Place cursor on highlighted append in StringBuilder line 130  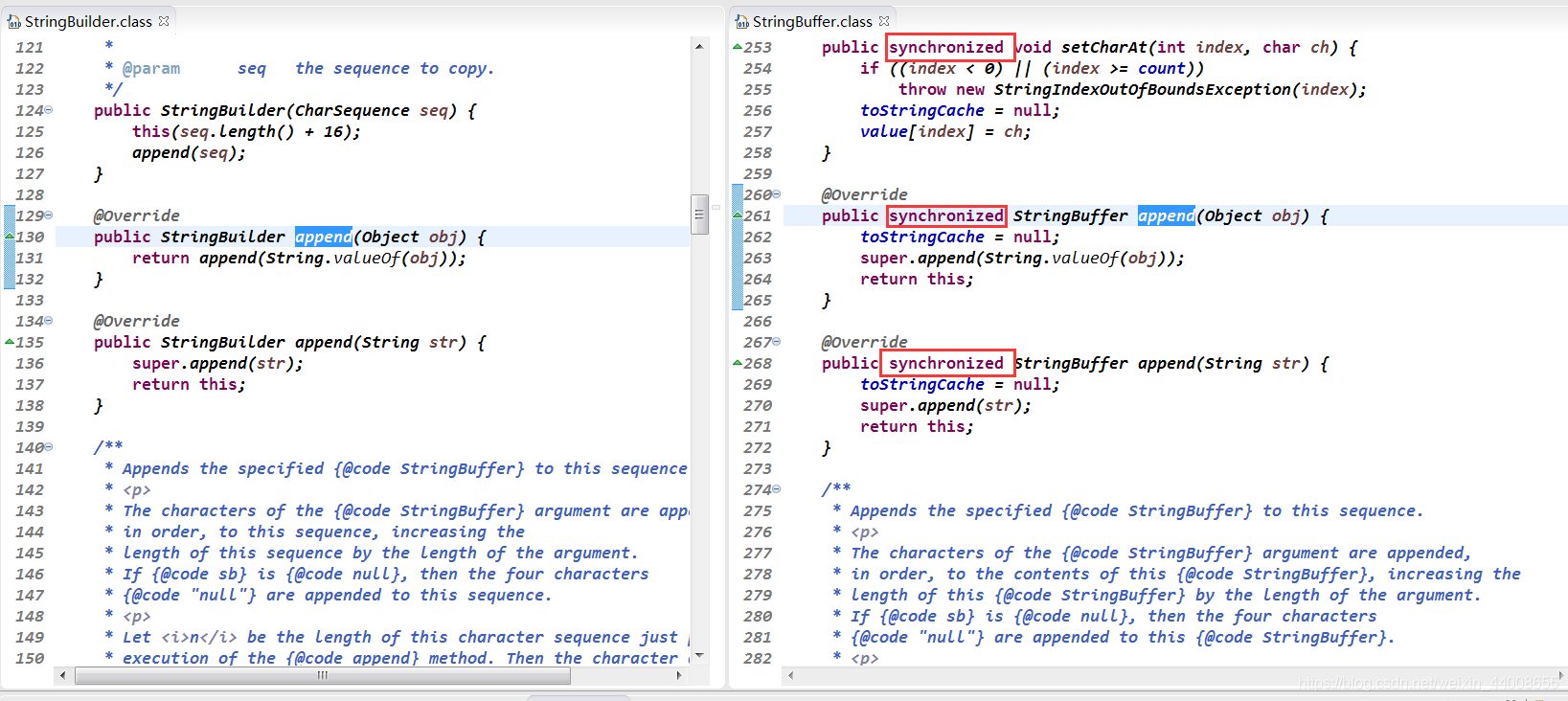coord(324,237)
